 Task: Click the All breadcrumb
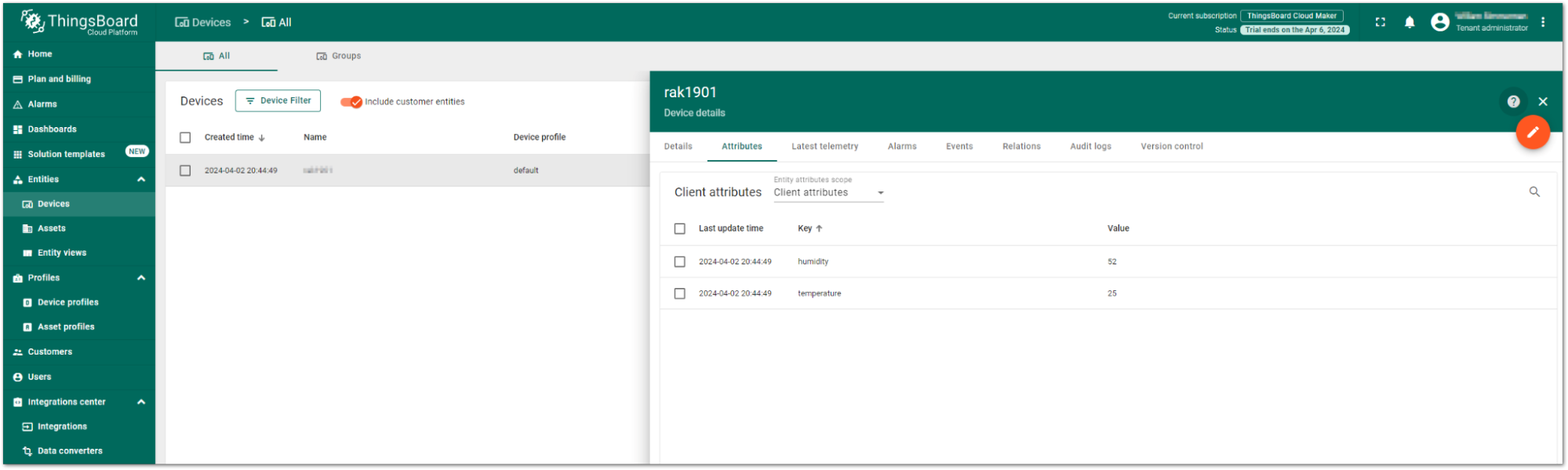click(x=276, y=23)
